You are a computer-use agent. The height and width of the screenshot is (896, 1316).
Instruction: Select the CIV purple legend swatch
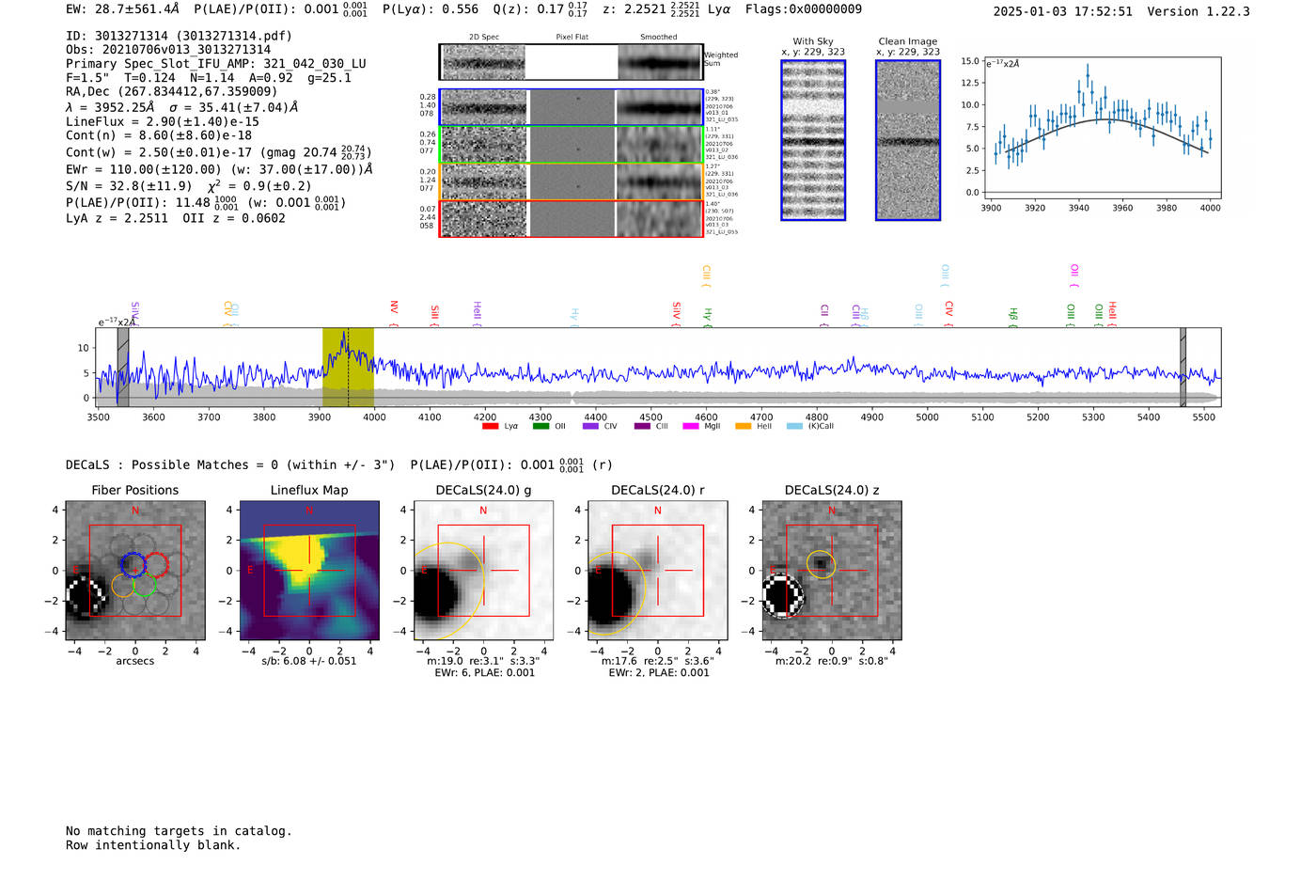point(590,426)
